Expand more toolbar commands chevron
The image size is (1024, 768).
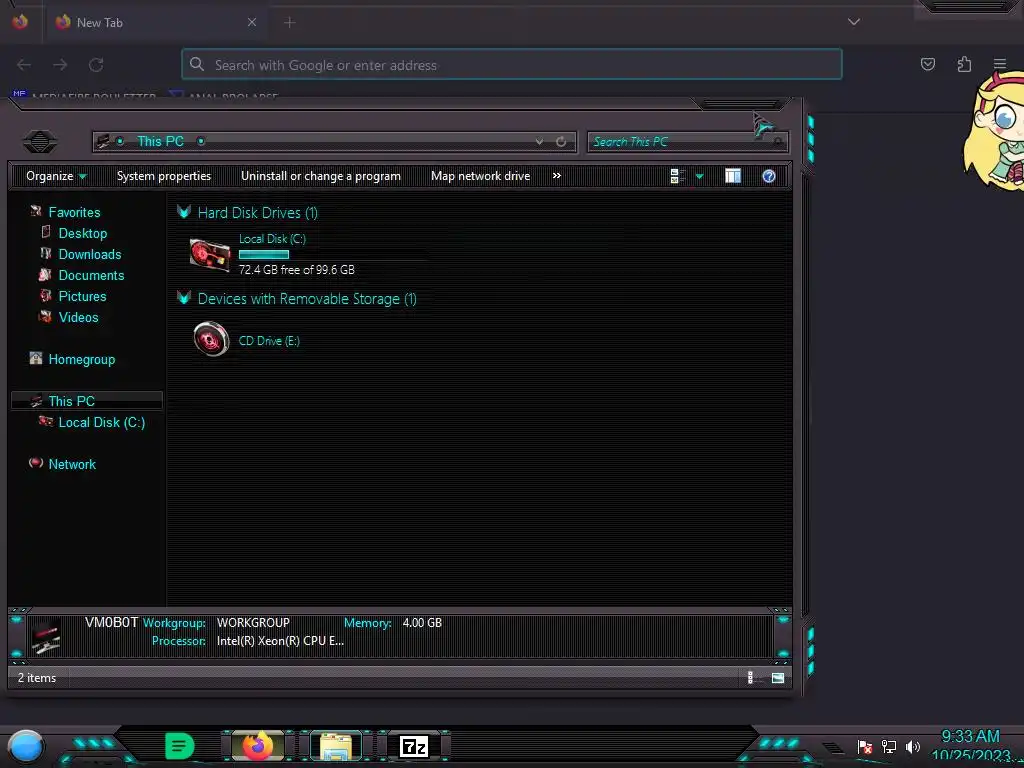pyautogui.click(x=556, y=176)
